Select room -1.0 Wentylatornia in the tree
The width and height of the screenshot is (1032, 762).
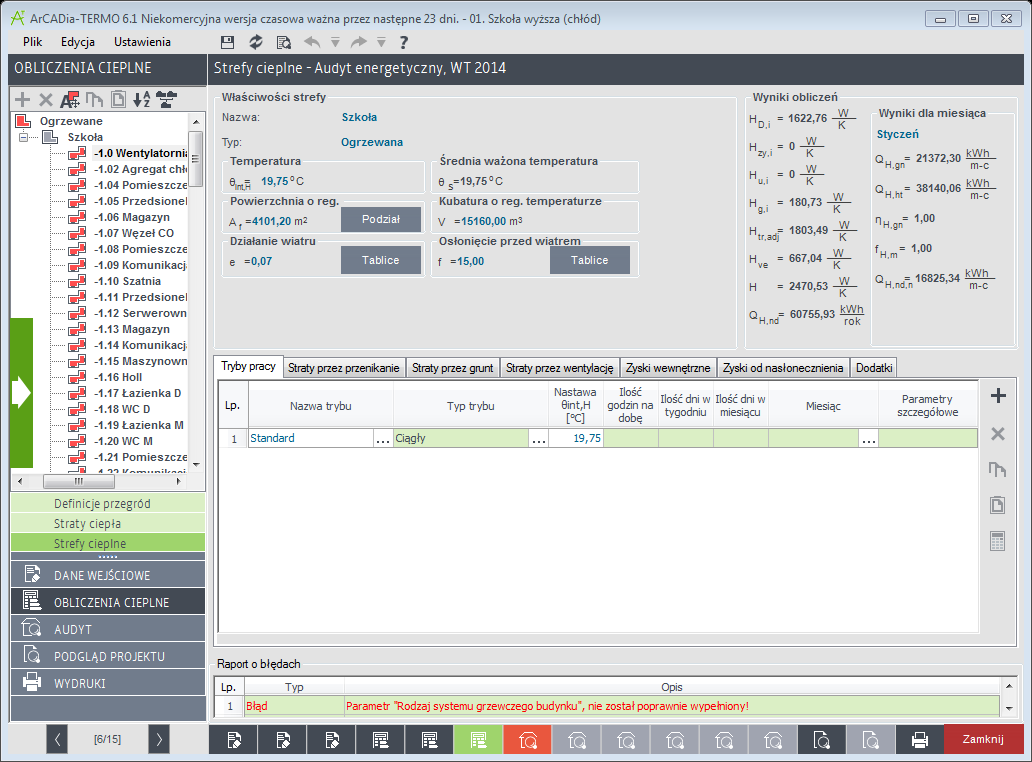140,153
